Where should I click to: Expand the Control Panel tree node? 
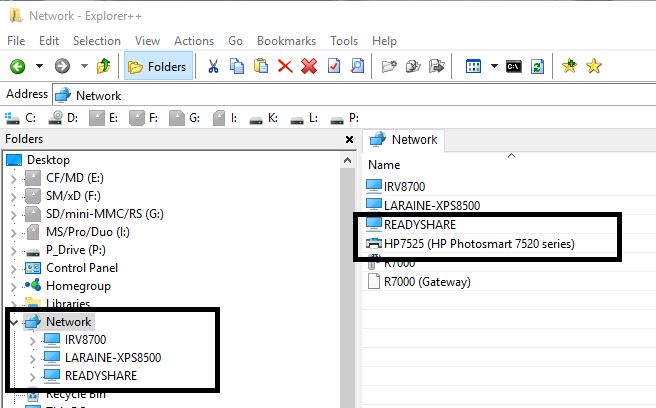[x=13, y=269]
